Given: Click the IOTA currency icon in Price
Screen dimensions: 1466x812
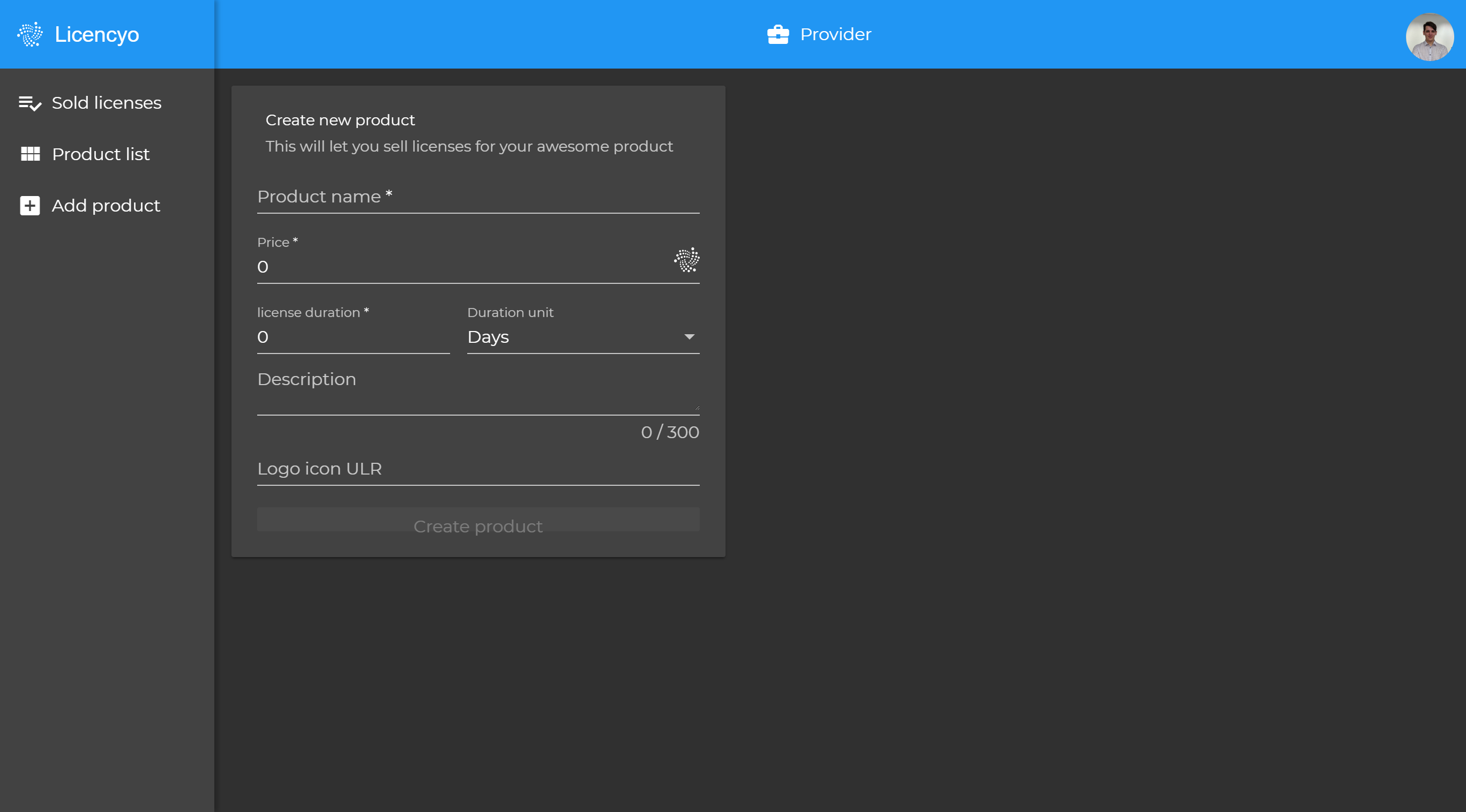Looking at the screenshot, I should [686, 259].
